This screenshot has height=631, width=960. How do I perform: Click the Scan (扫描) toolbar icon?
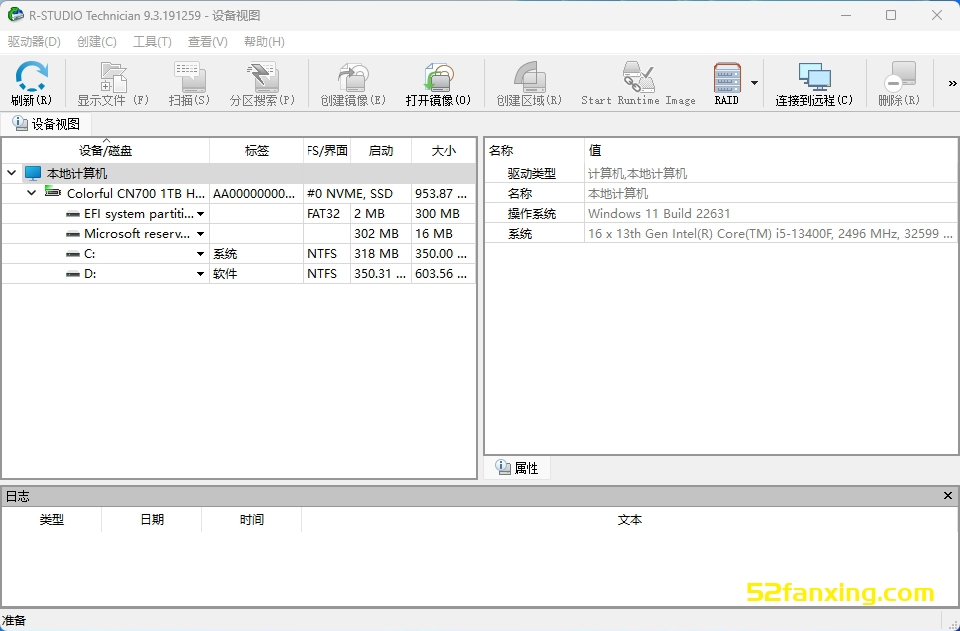pos(189,77)
